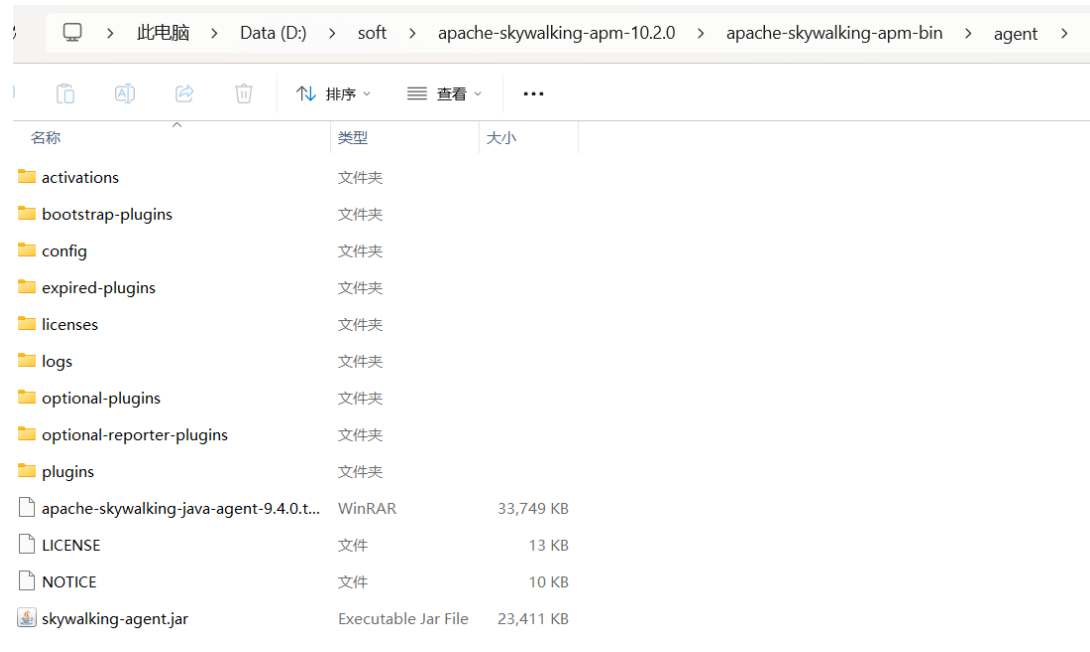Click the soft breadcrumb
Image resolution: width=1090 pixels, height=652 pixels.
[x=372, y=33]
